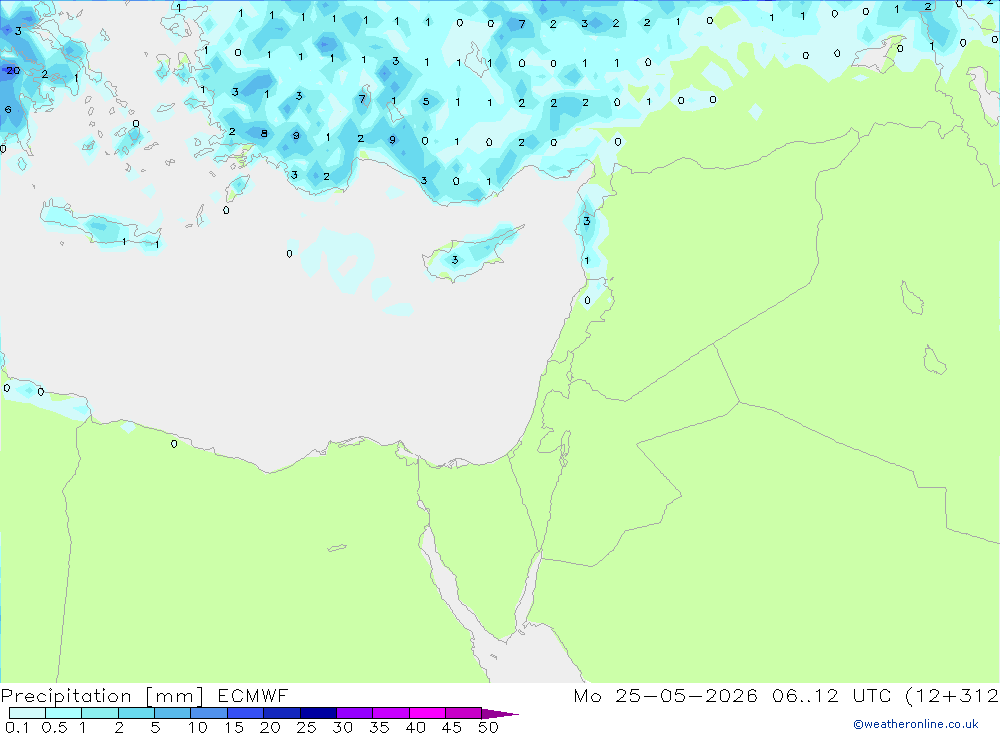Select the 2–5 mm legend color swatch

136,713
